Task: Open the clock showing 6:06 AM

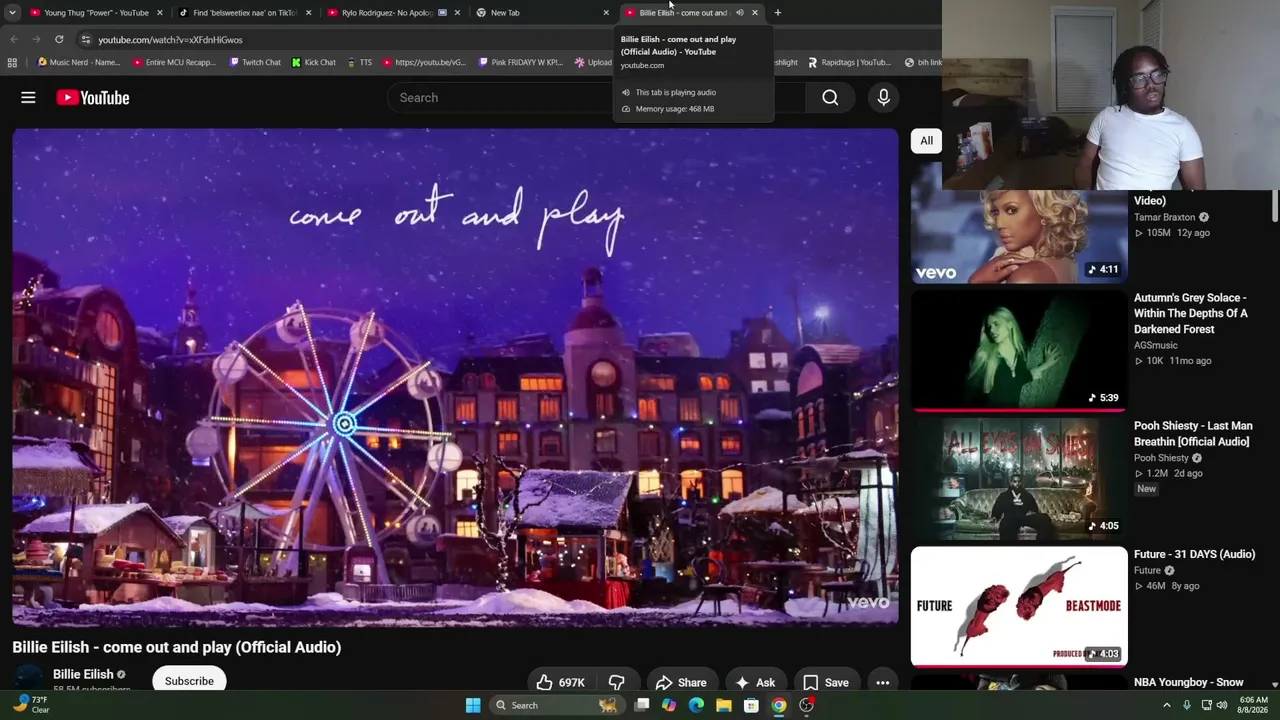Action: click(1254, 705)
